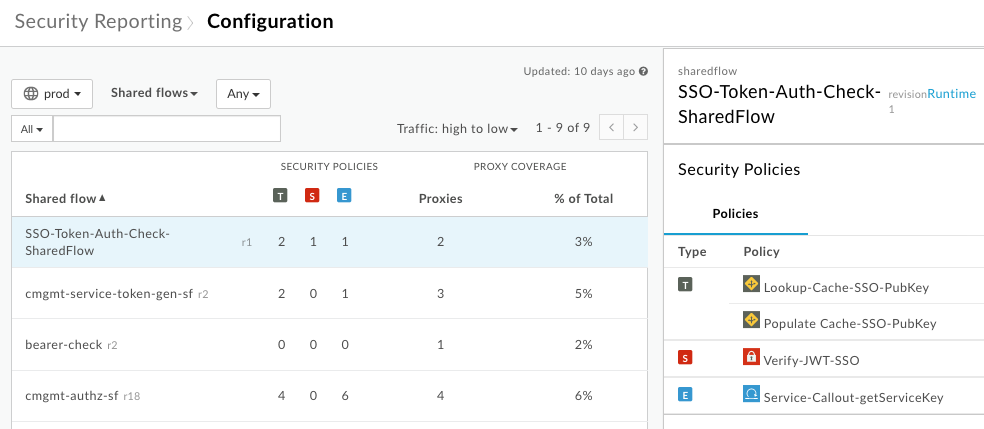
Task: Switch to the Policies tab
Action: click(x=735, y=214)
